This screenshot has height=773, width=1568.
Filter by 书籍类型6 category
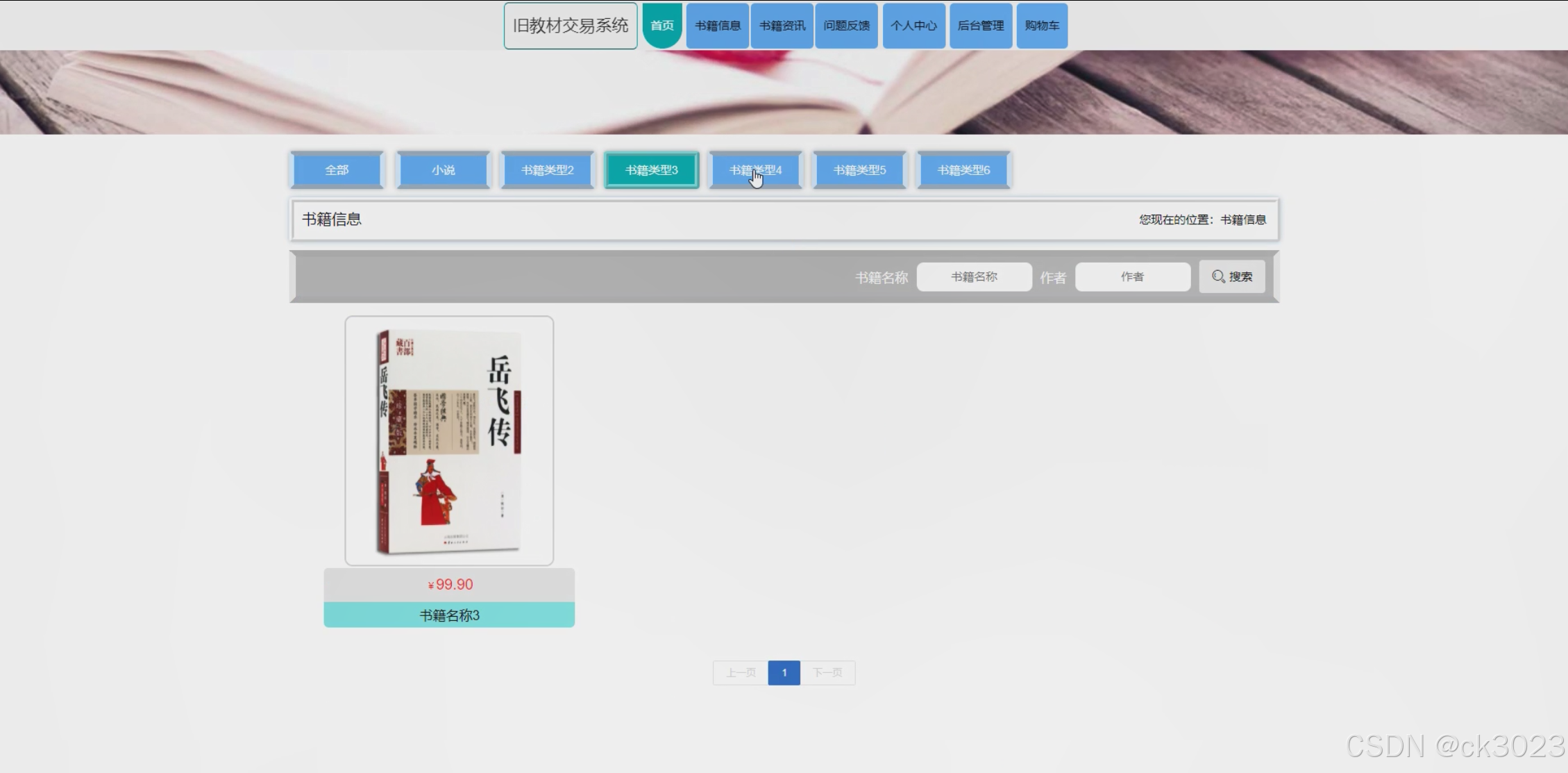963,170
